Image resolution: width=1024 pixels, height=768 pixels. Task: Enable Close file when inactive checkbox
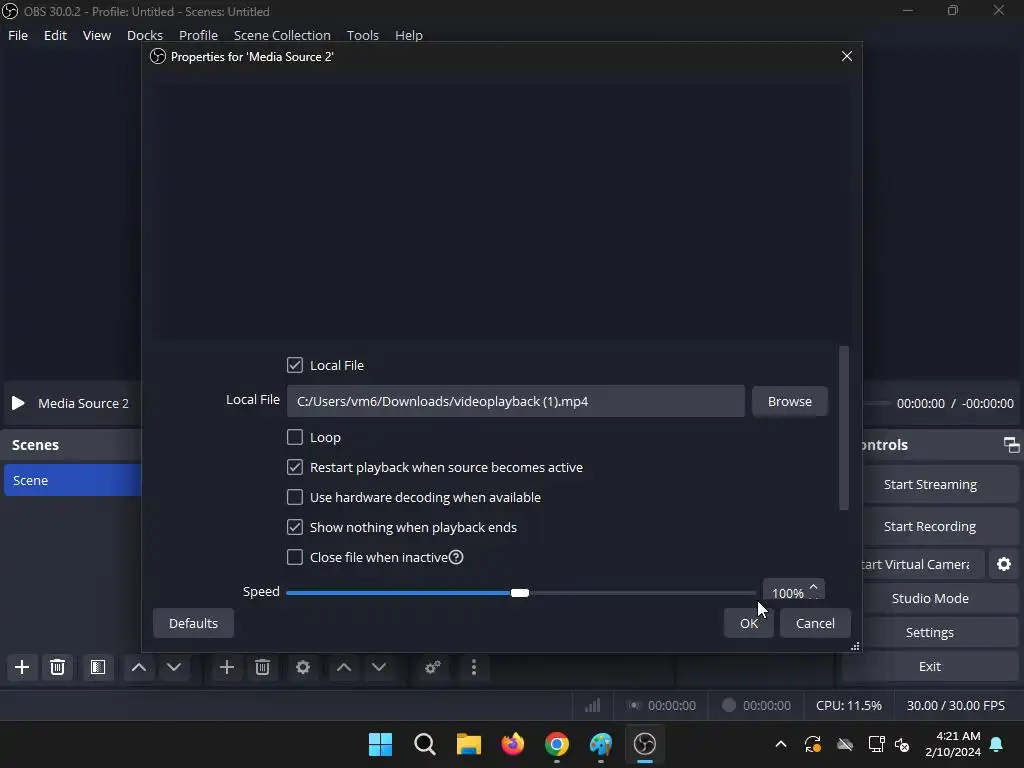coord(295,557)
